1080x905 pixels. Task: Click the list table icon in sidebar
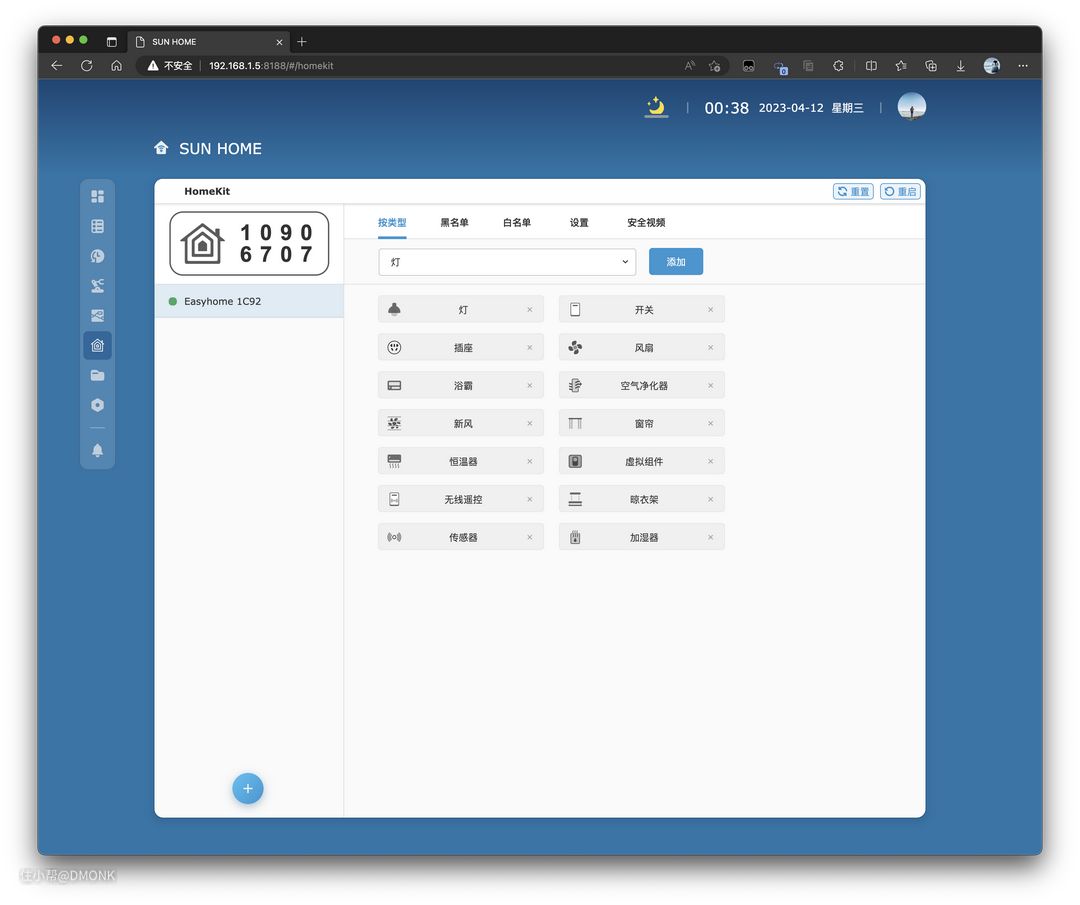pos(97,227)
